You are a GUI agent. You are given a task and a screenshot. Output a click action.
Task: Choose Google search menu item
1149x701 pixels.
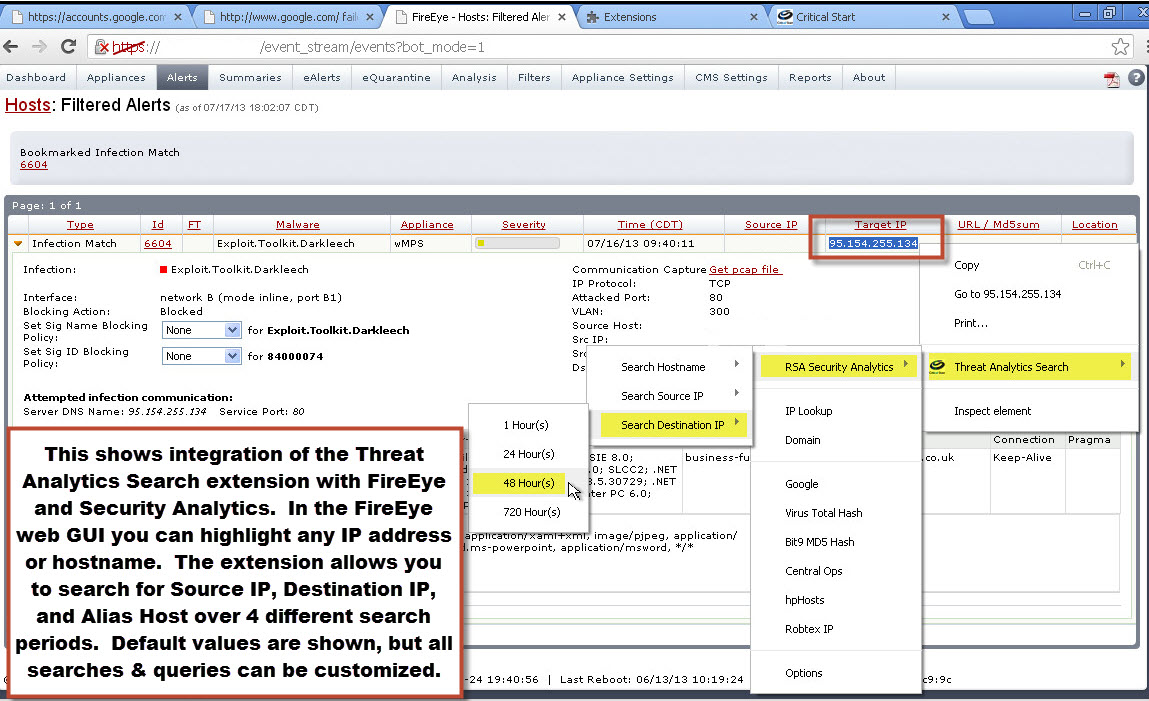coord(802,484)
